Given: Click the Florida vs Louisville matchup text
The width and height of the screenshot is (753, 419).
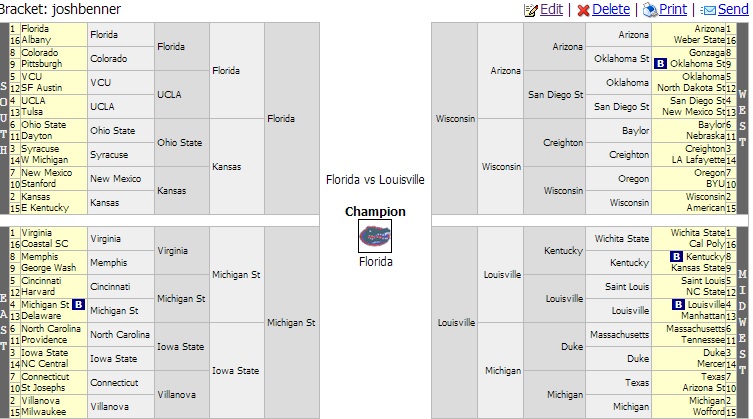Looking at the screenshot, I should [x=375, y=180].
